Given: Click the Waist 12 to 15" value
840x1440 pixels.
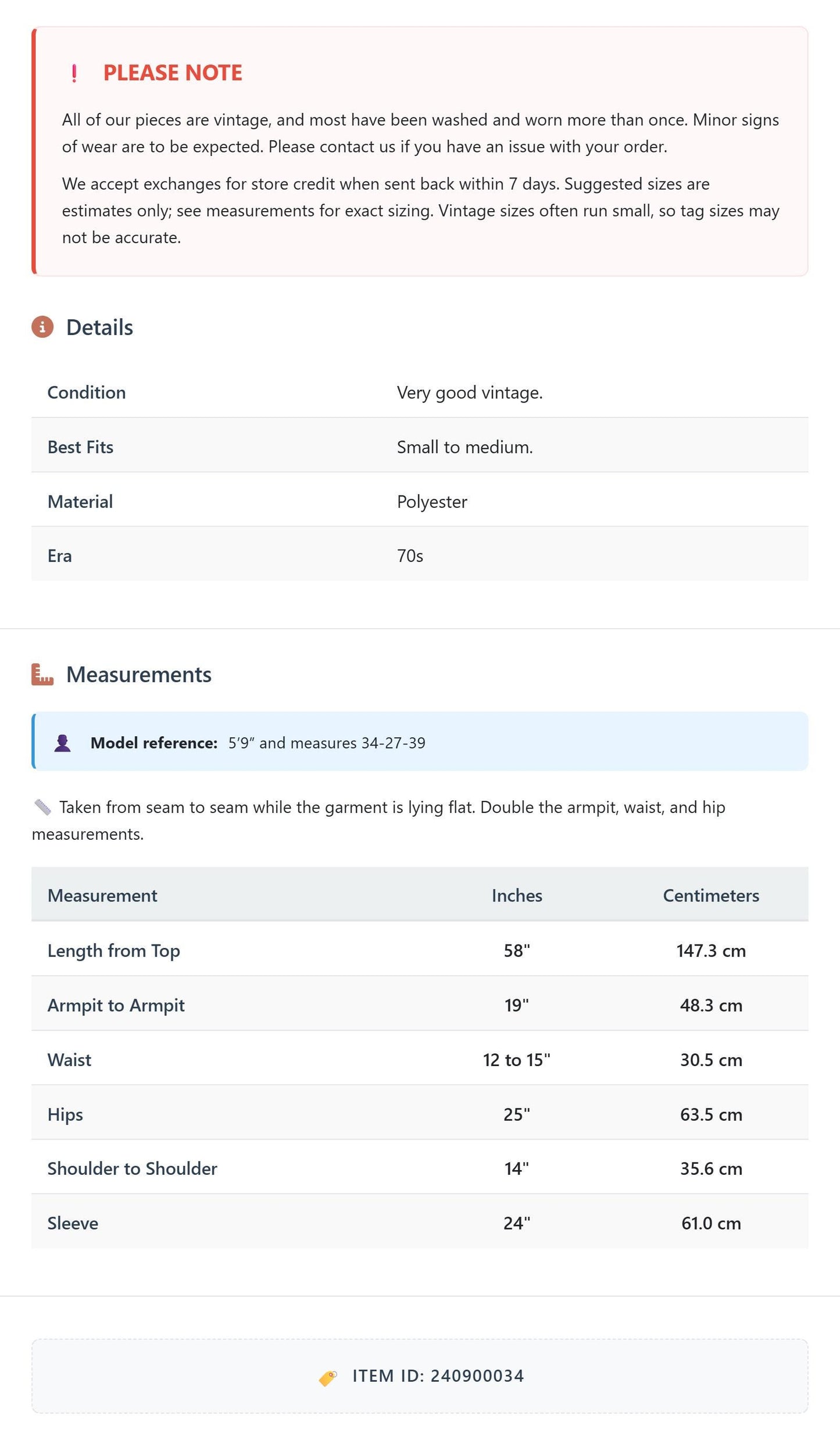Looking at the screenshot, I should [x=517, y=1060].
